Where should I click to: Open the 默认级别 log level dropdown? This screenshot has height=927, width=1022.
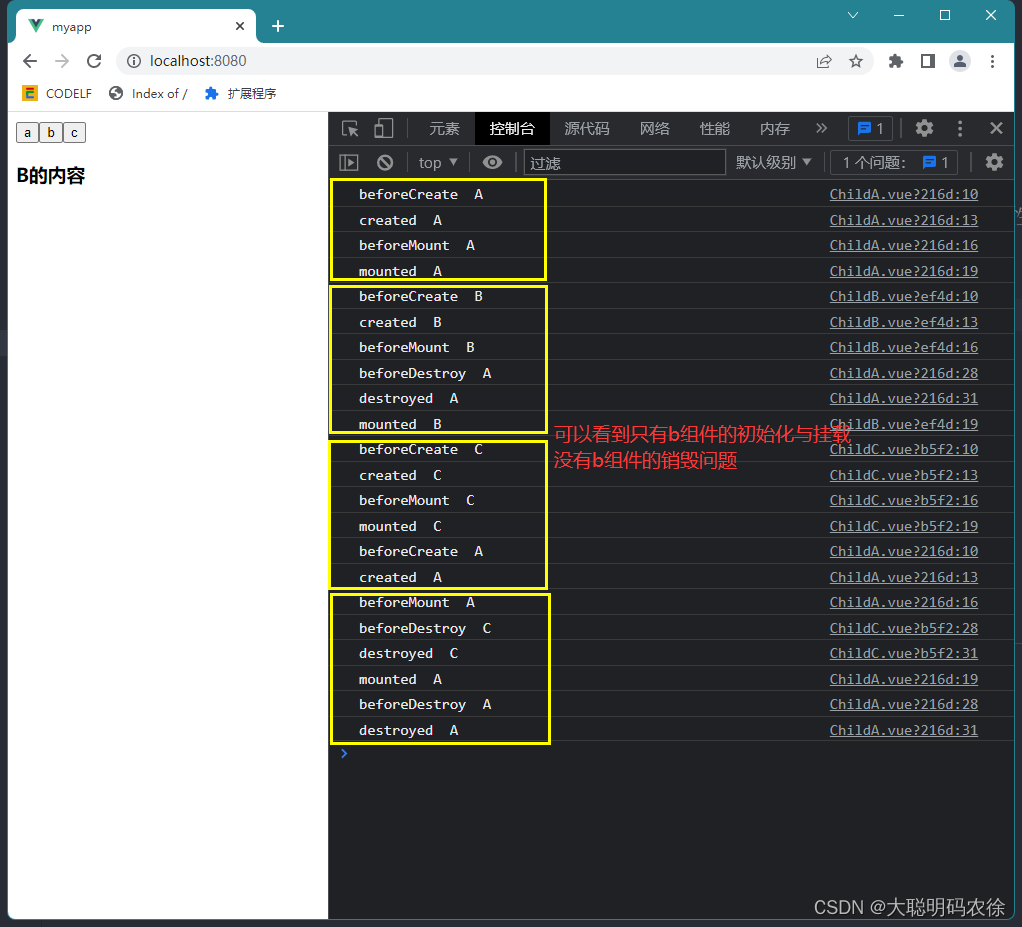coord(774,162)
